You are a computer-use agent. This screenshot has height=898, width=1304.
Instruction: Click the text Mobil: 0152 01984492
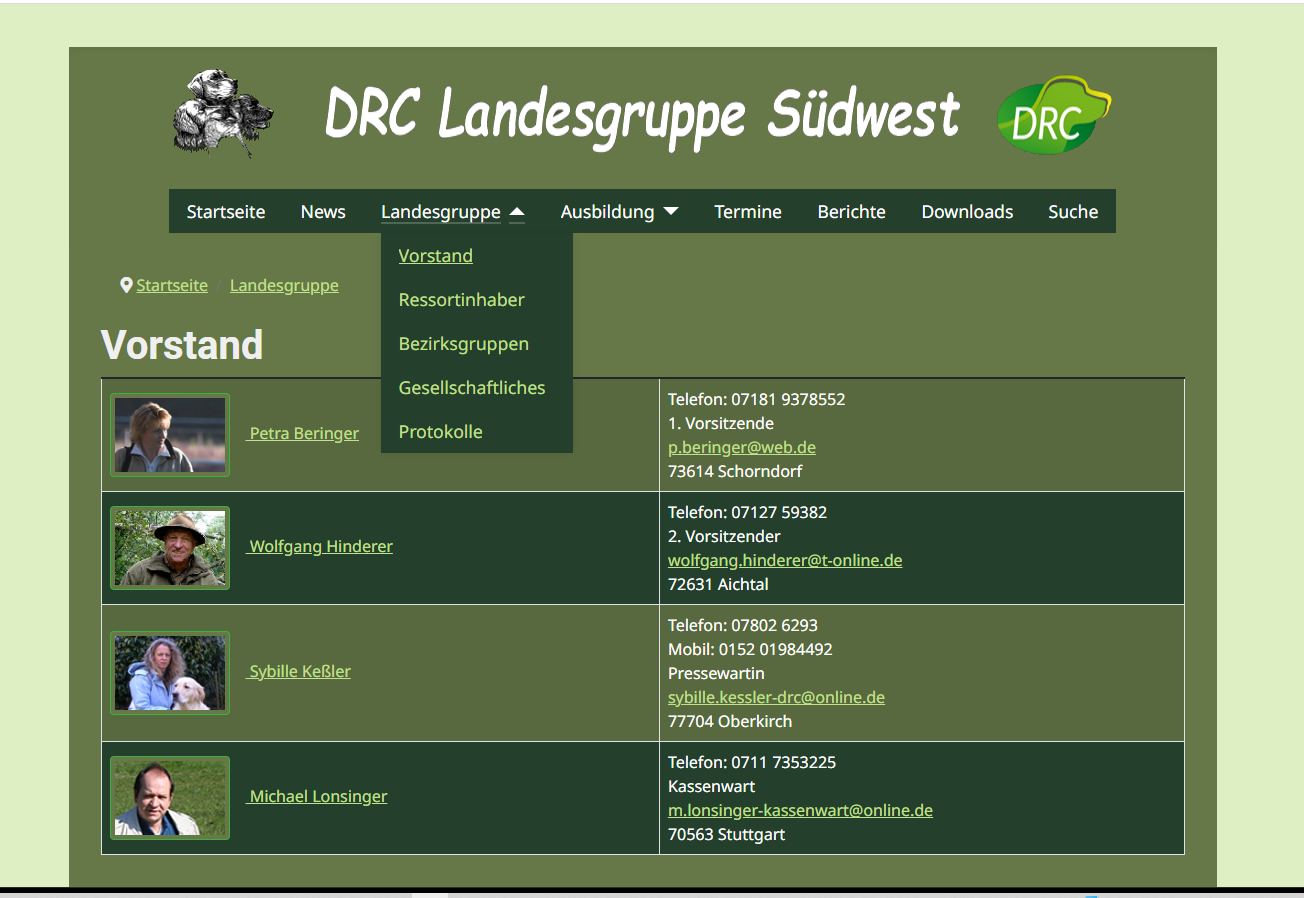(x=750, y=650)
